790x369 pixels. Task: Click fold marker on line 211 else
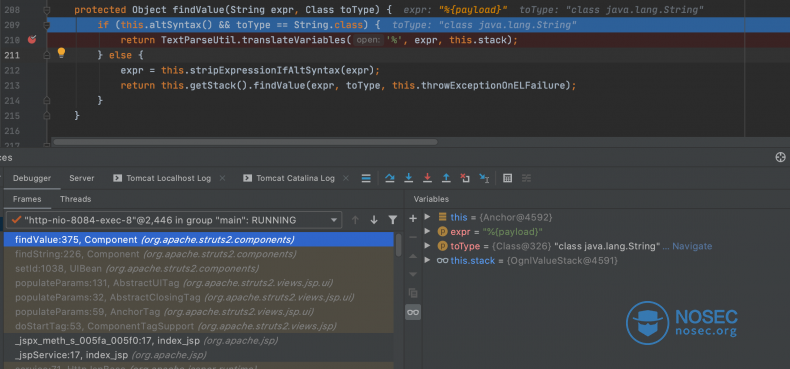pyautogui.click(x=47, y=55)
